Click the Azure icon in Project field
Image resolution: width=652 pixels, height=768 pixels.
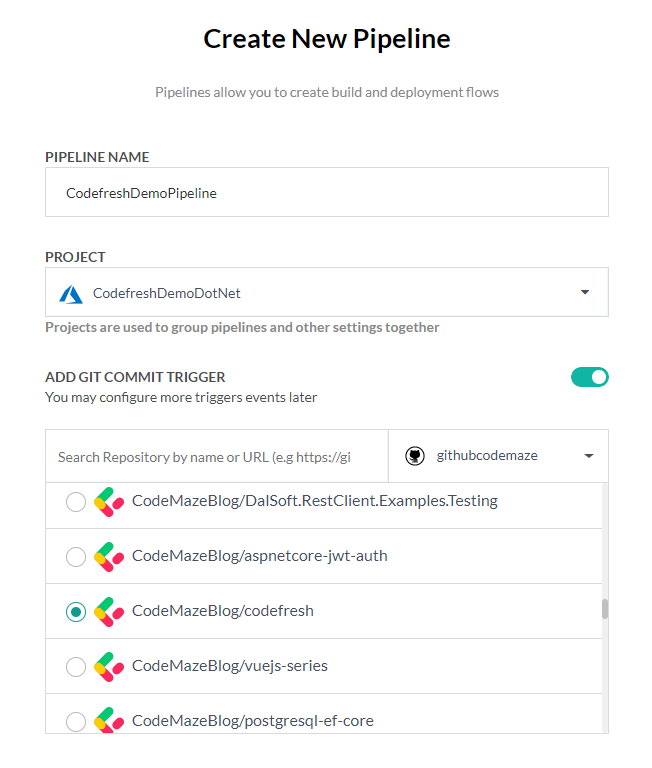click(71, 294)
